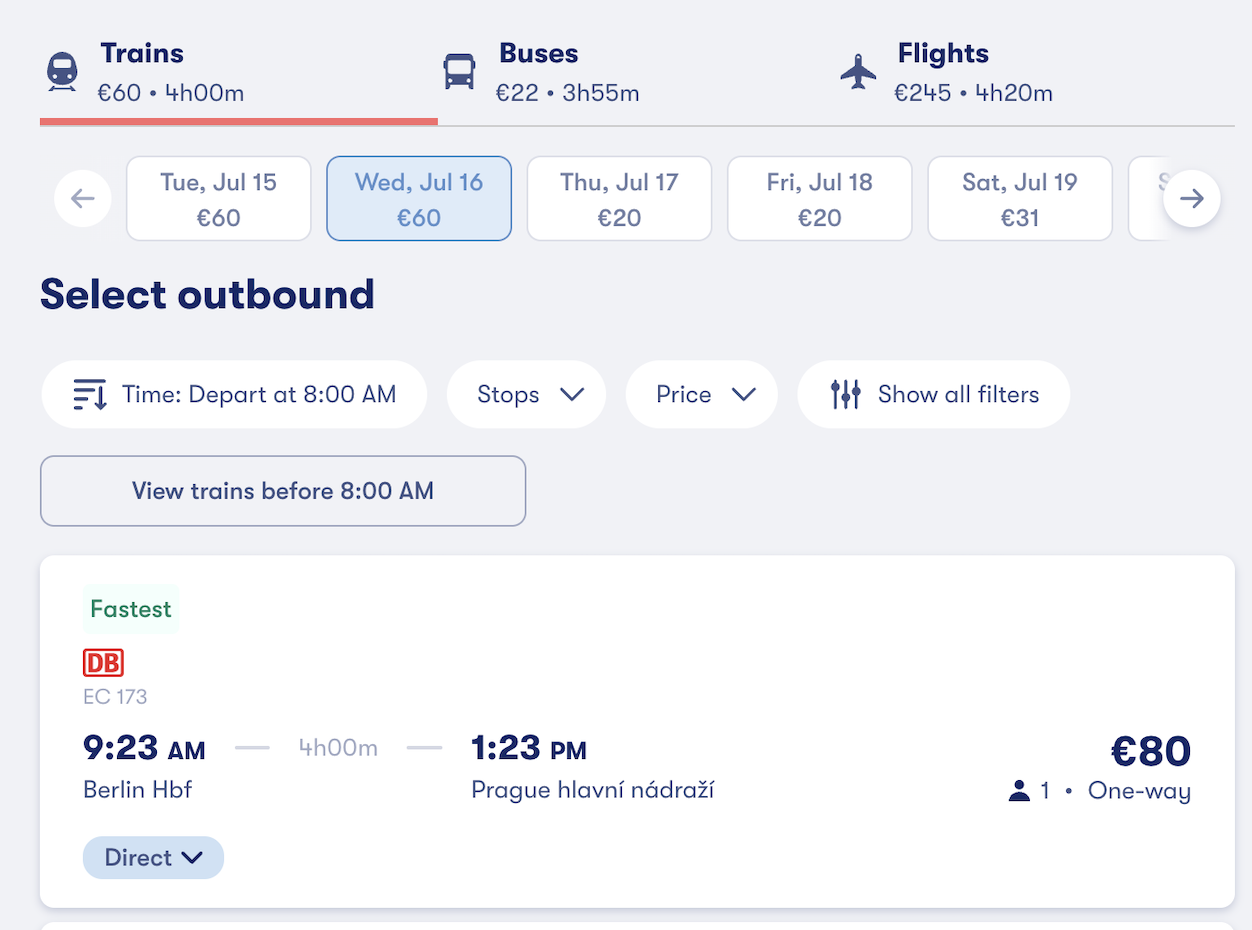Open Show all filters
The height and width of the screenshot is (930, 1252).
point(934,395)
